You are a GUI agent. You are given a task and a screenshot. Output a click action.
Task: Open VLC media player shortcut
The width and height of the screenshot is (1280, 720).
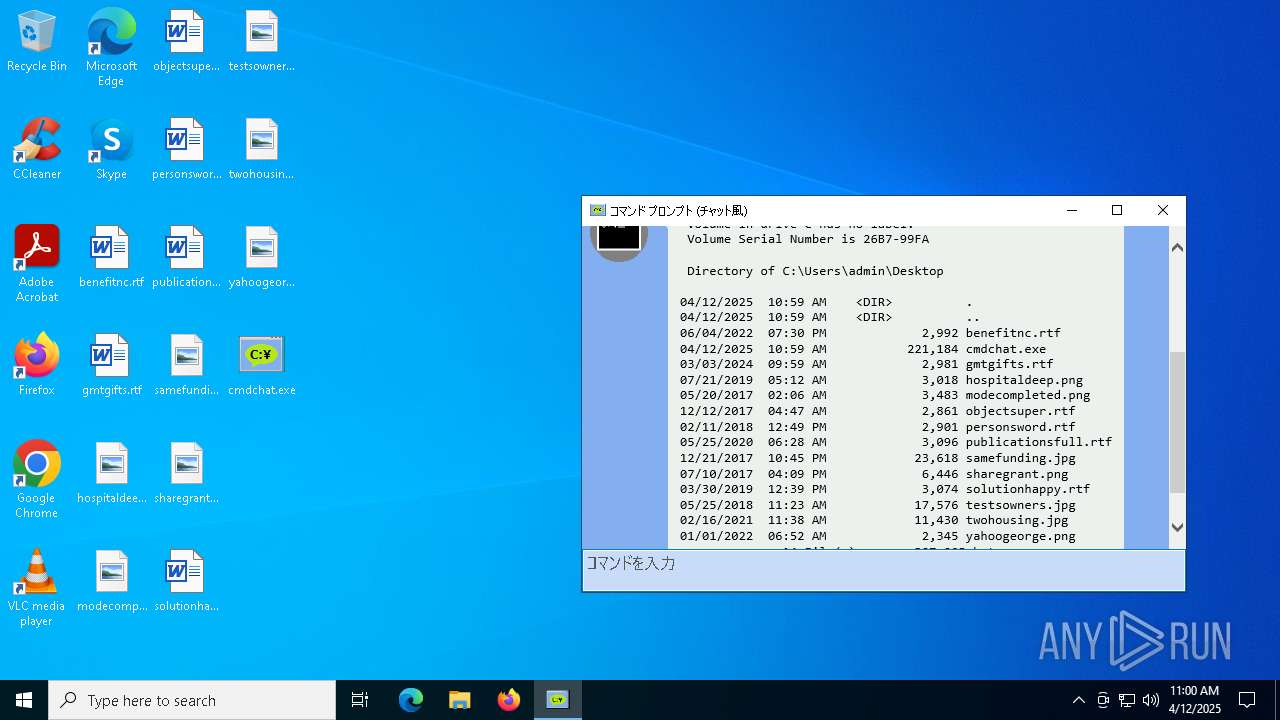point(37,588)
